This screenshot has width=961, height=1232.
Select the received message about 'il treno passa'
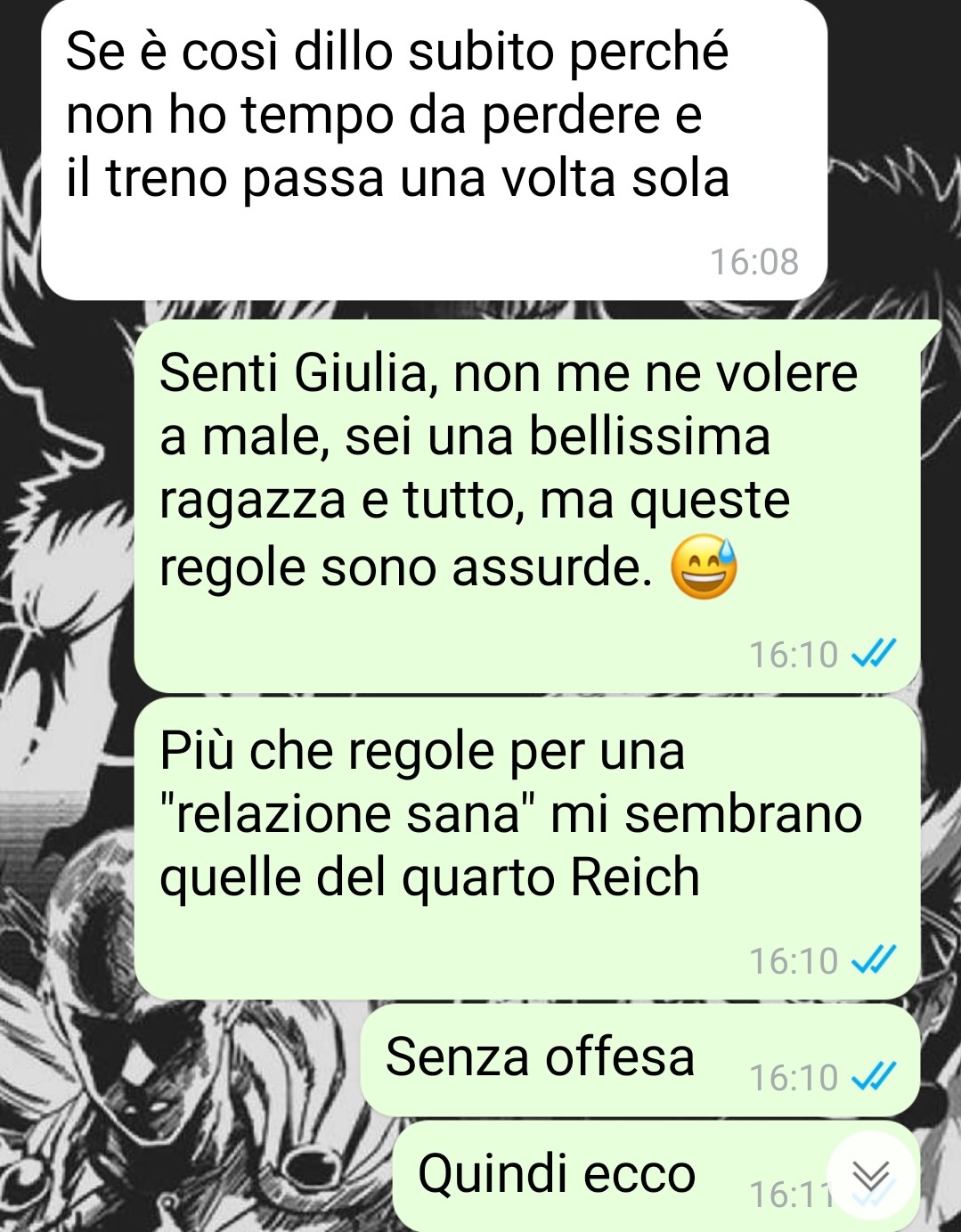coord(435,150)
